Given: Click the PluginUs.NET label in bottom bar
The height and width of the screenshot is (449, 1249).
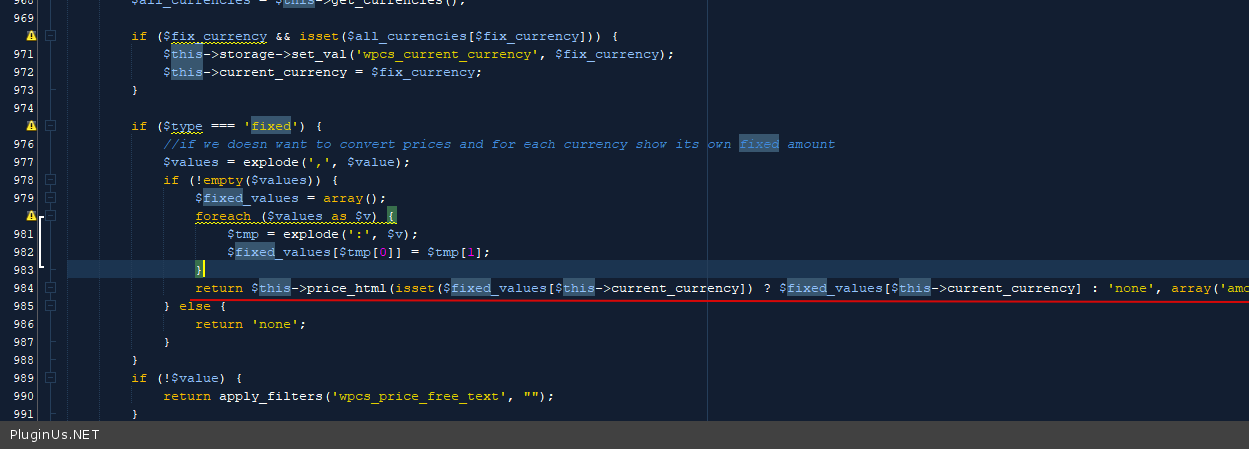Looking at the screenshot, I should 55,435.
